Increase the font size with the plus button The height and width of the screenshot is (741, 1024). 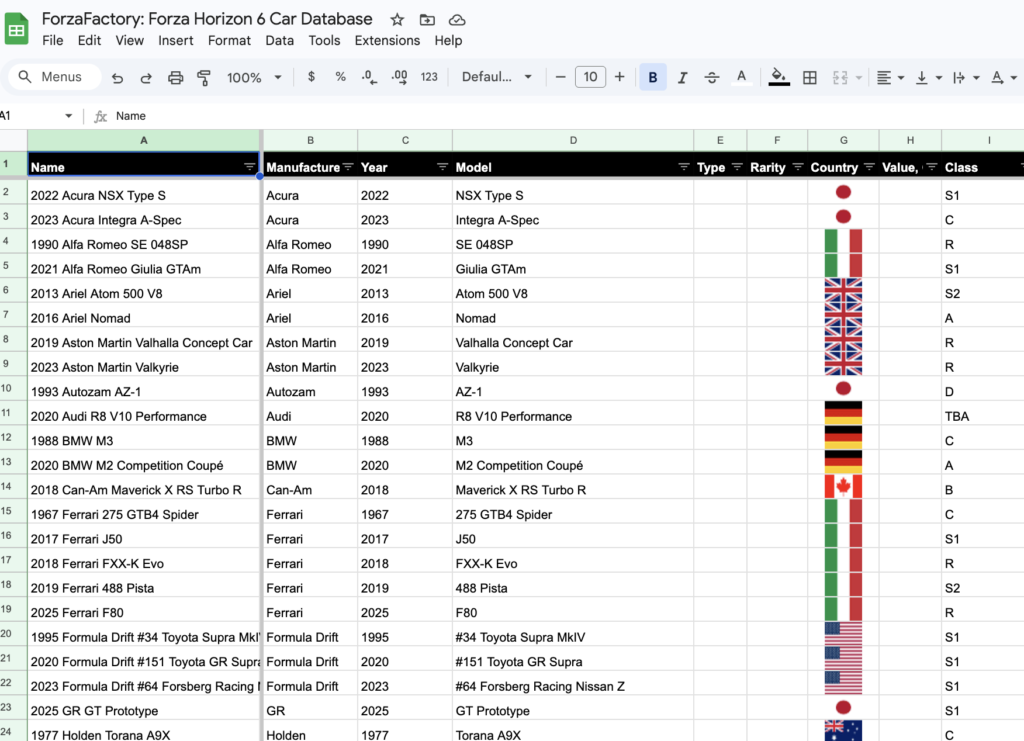pos(620,77)
